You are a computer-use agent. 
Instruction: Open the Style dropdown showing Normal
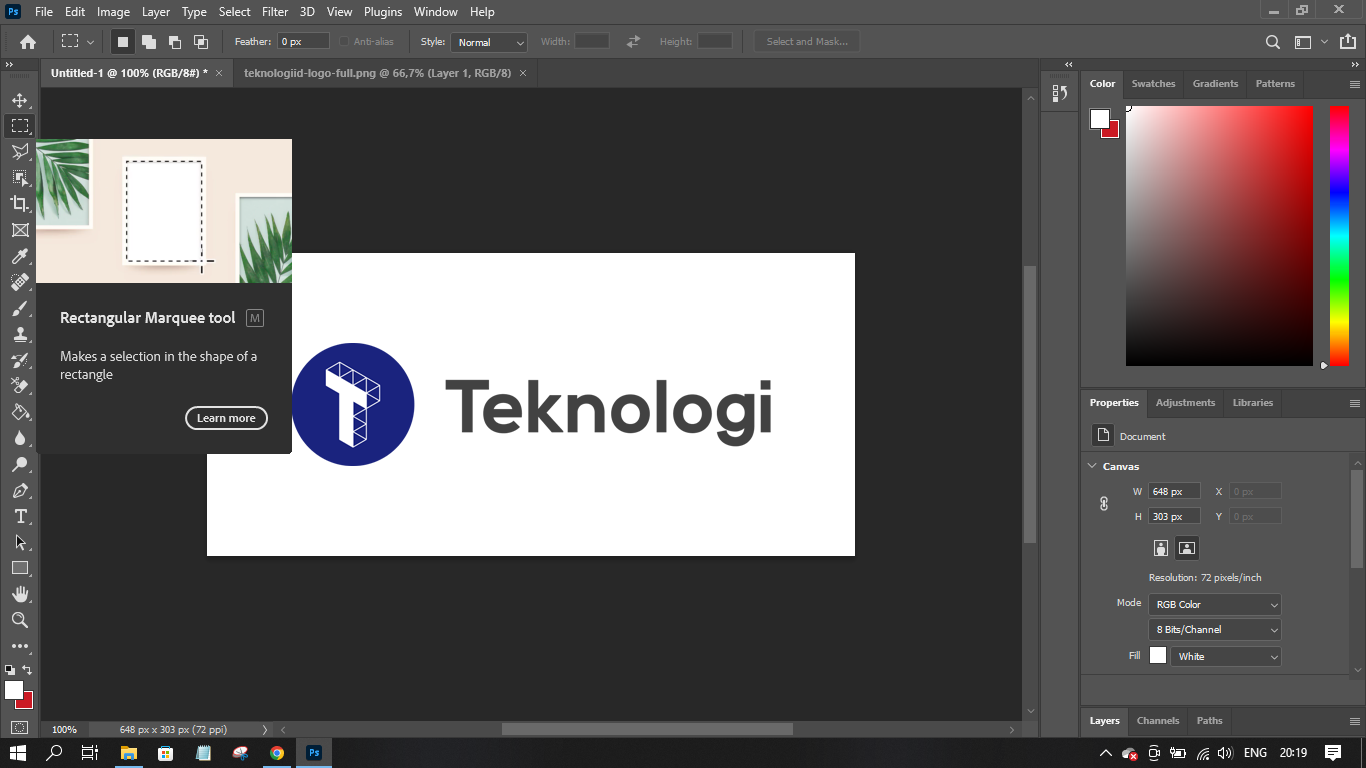pyautogui.click(x=489, y=42)
